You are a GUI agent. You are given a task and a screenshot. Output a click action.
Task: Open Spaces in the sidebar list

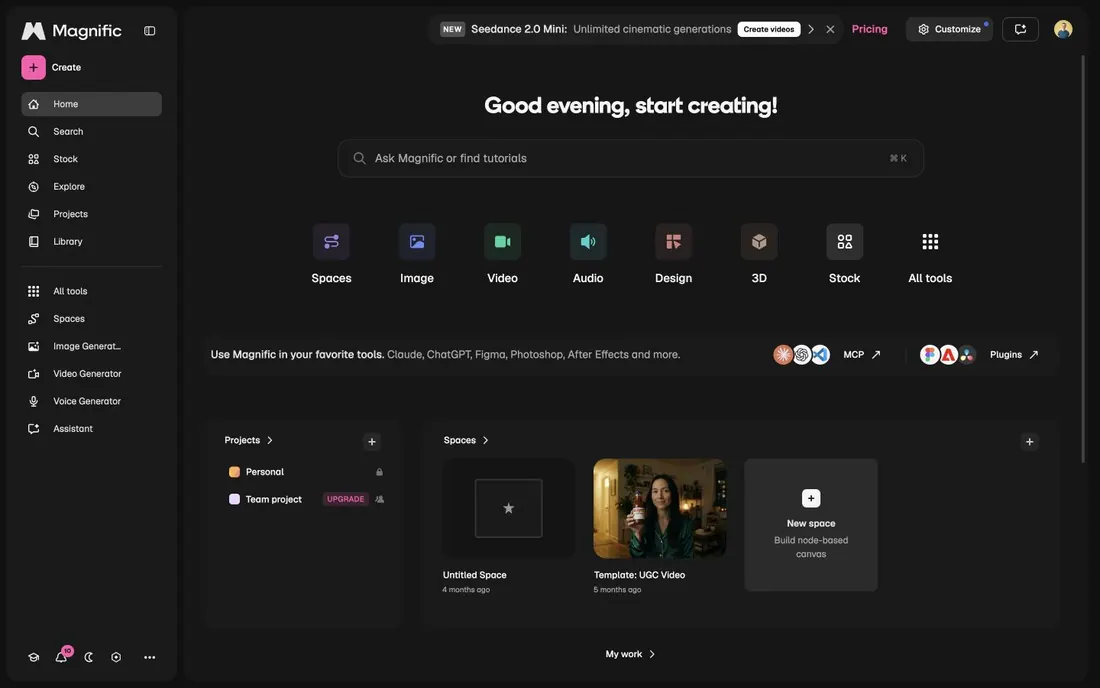(x=91, y=318)
